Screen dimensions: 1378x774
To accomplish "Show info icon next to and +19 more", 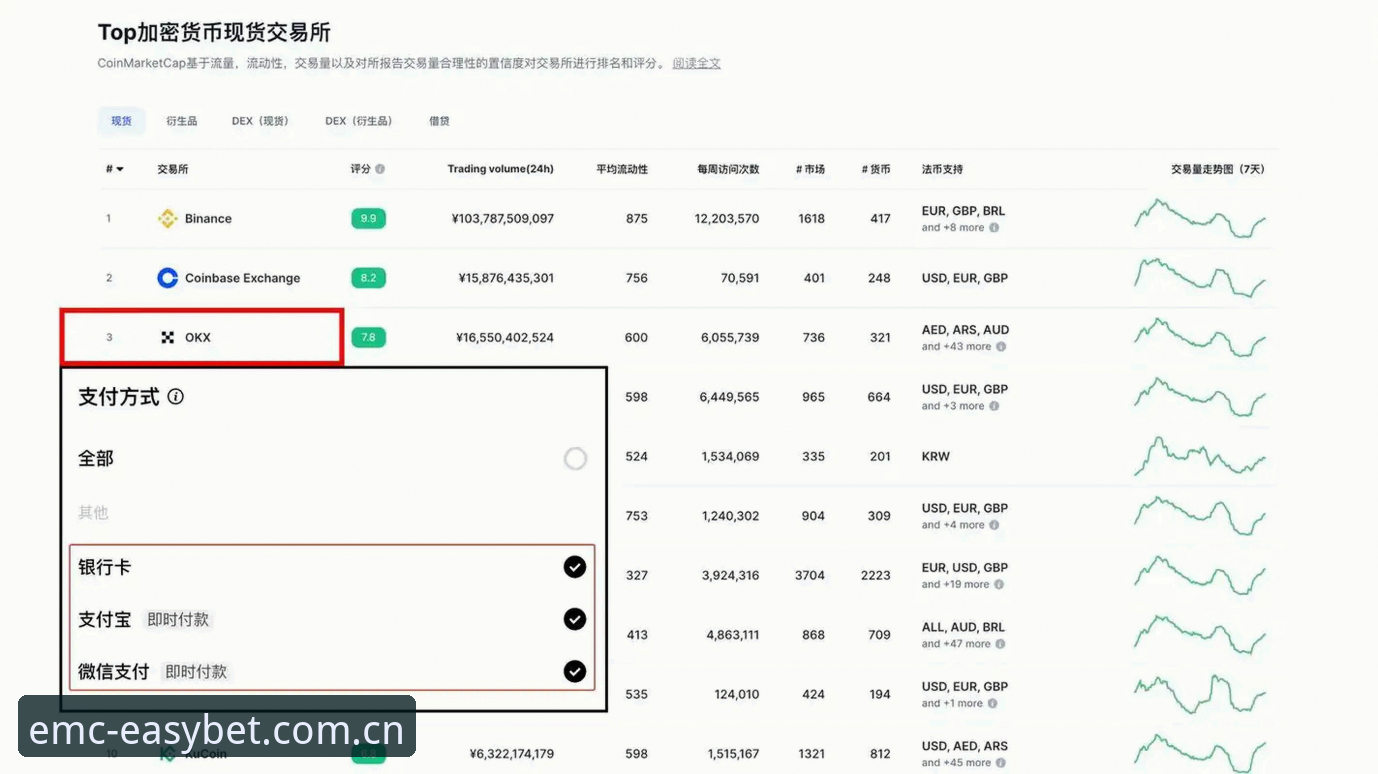I will tap(1000, 585).
